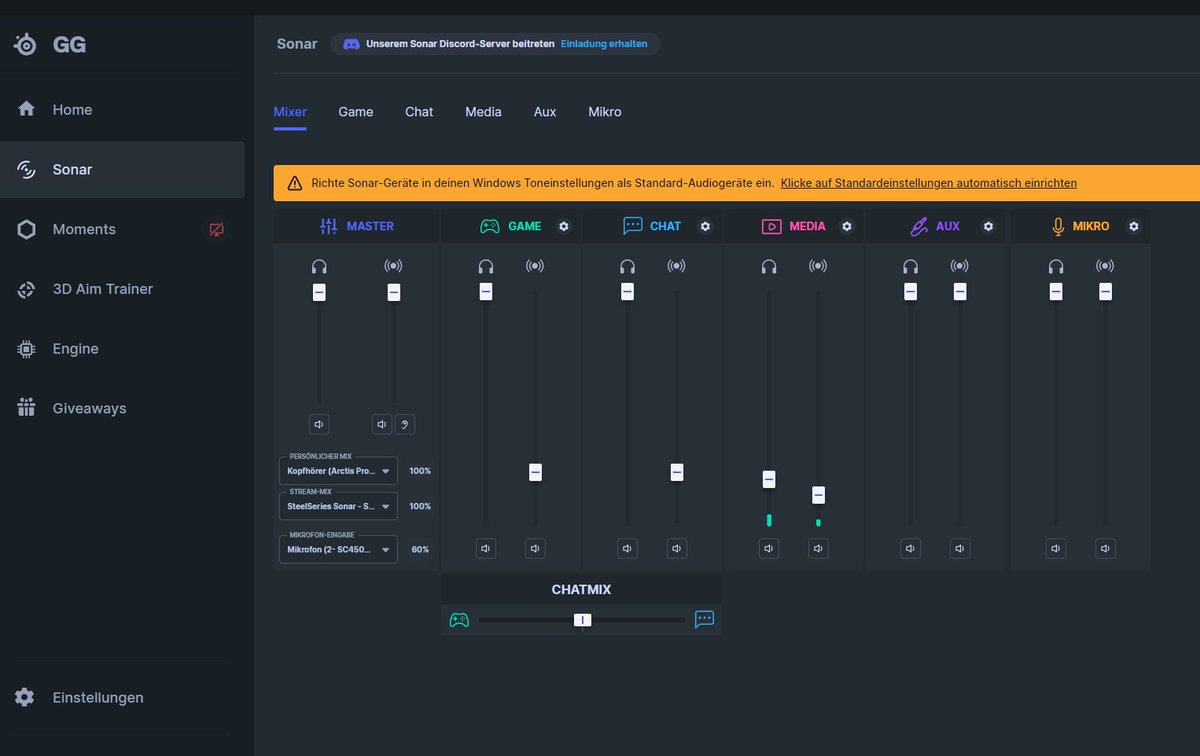This screenshot has width=1200, height=756.
Task: Click the MASTER headphone volume slider handle
Action: [319, 292]
